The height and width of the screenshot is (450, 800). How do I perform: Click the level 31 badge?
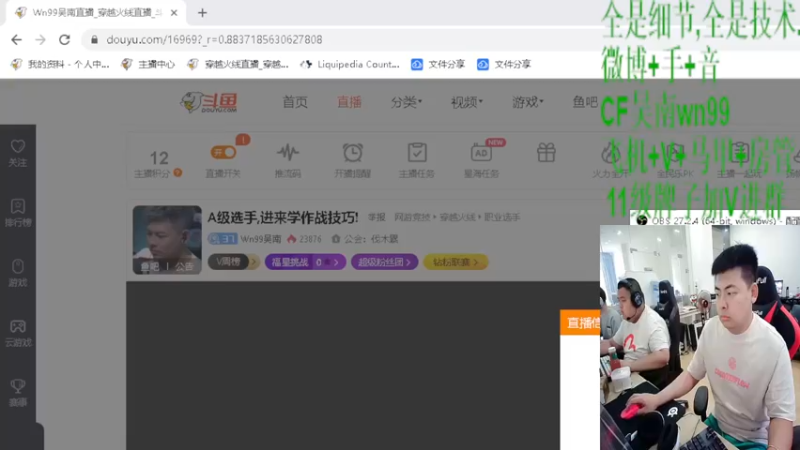tap(222, 239)
